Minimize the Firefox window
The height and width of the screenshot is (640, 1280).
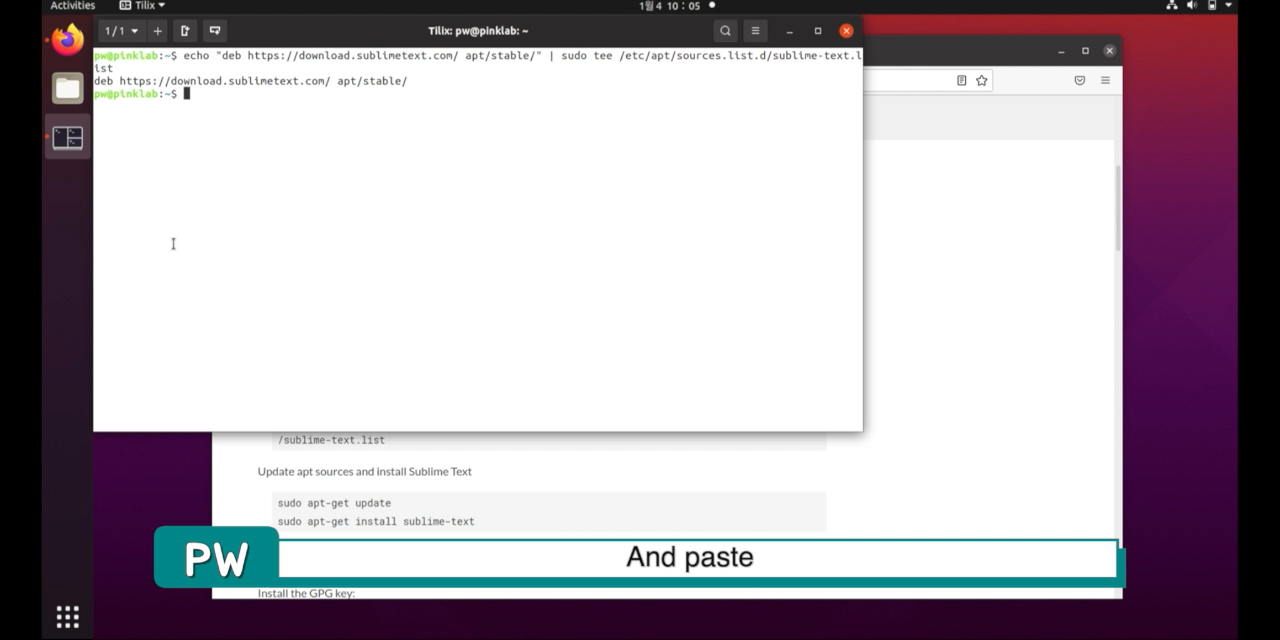(1061, 51)
